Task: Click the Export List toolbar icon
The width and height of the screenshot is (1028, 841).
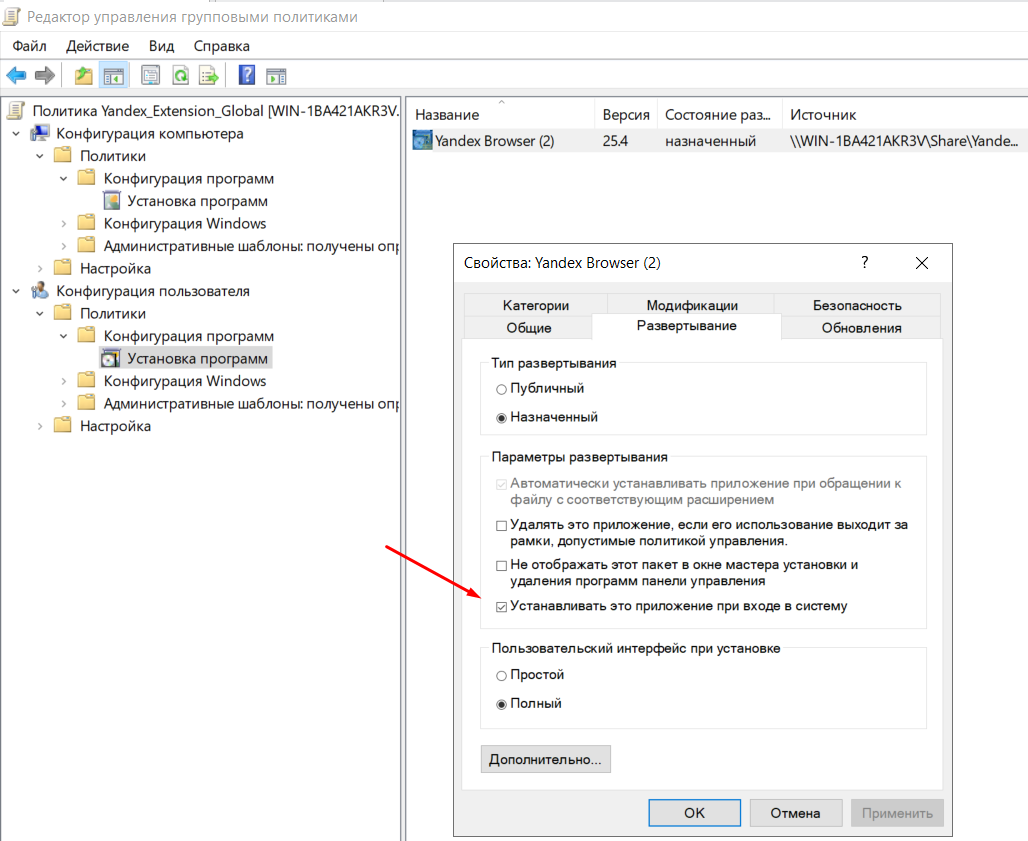Action: (x=208, y=75)
